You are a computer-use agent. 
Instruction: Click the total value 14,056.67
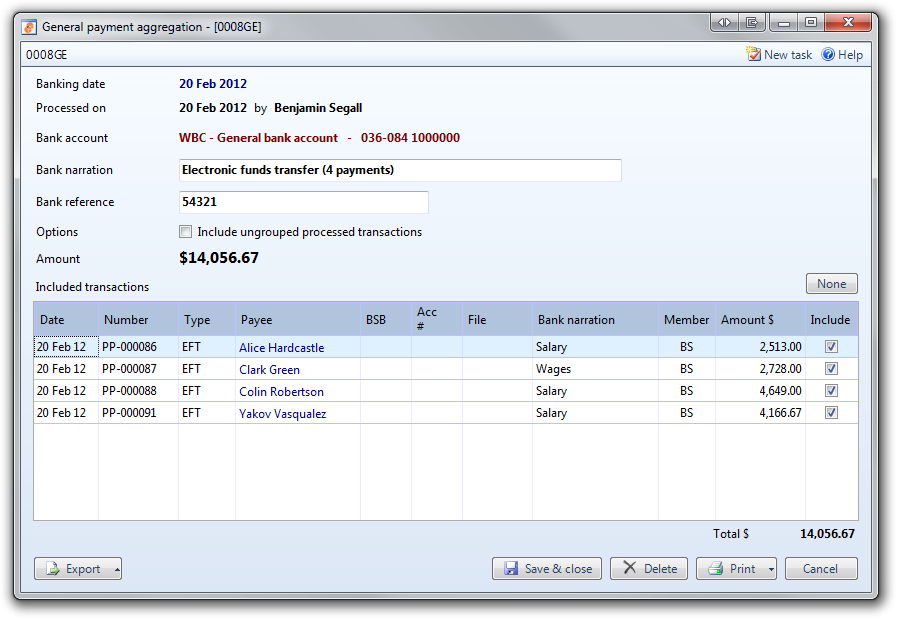827,534
